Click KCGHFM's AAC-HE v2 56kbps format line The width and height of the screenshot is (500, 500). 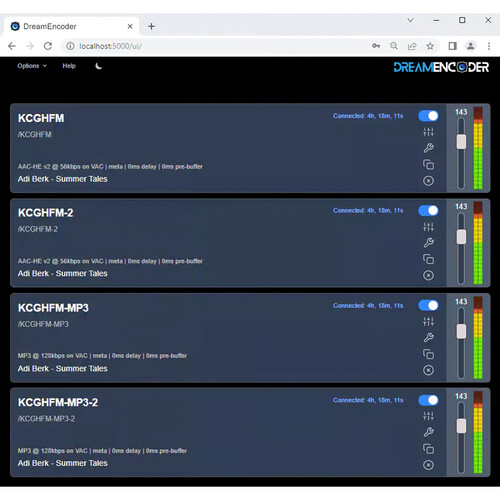click(x=110, y=167)
